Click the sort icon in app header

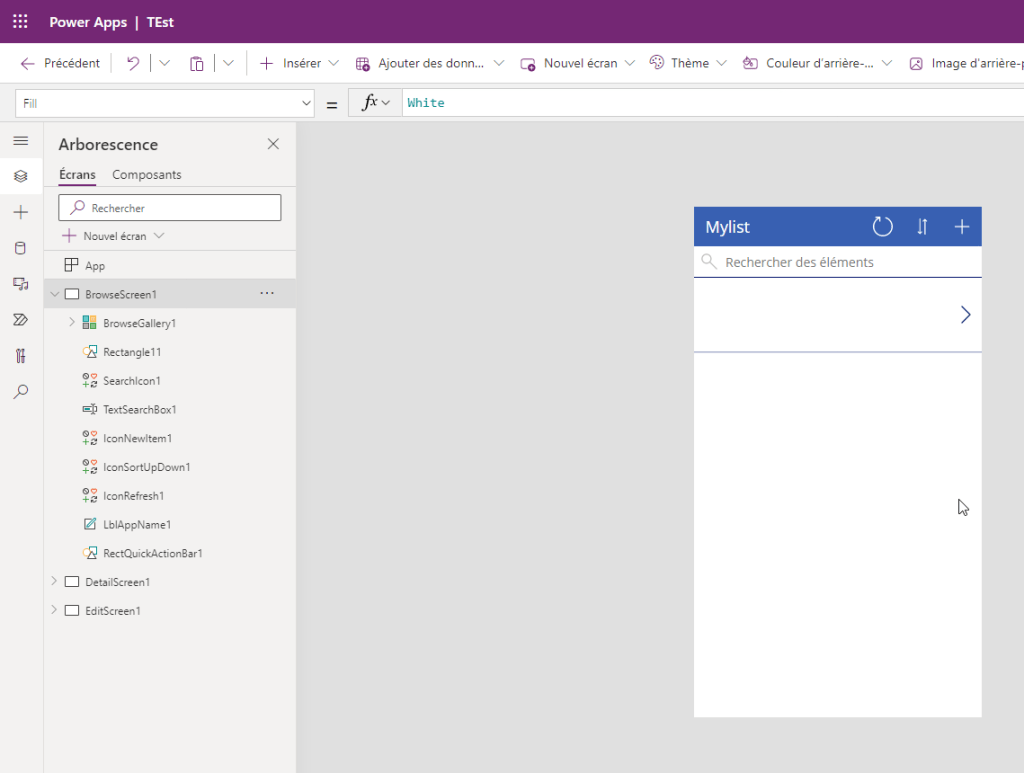(922, 227)
